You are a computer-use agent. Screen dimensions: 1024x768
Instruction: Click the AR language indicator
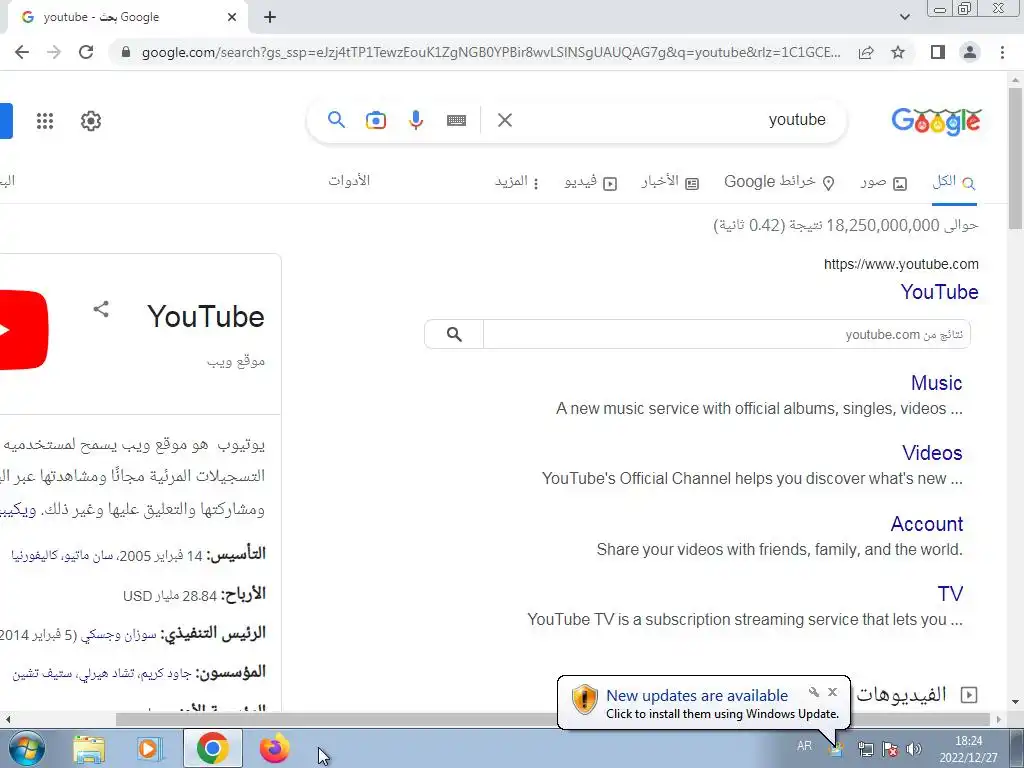(x=805, y=746)
